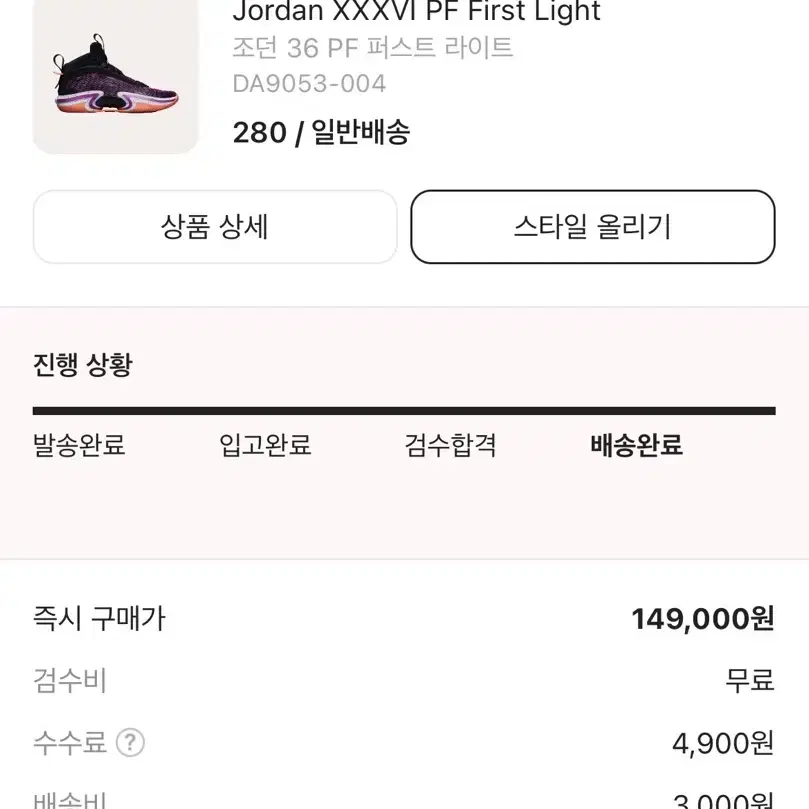Open the 상품 상세 button
This screenshot has width=809, height=809.
click(215, 226)
